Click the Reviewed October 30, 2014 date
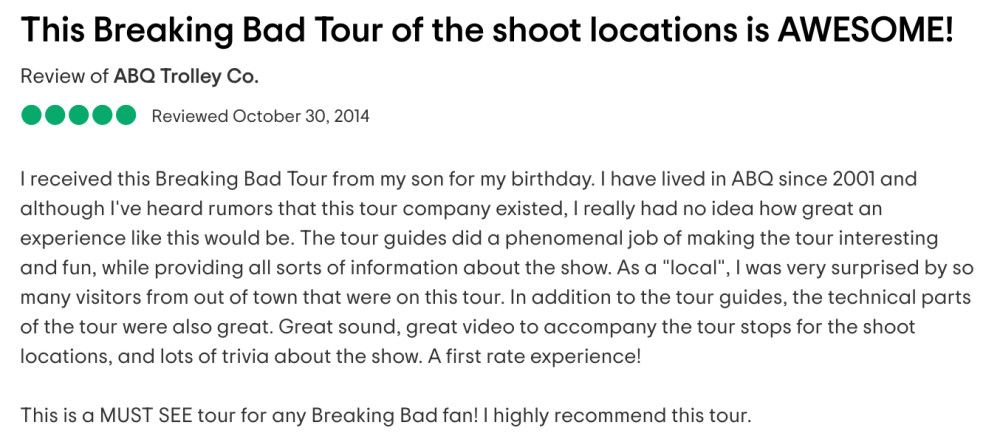The height and width of the screenshot is (445, 1000). point(260,117)
